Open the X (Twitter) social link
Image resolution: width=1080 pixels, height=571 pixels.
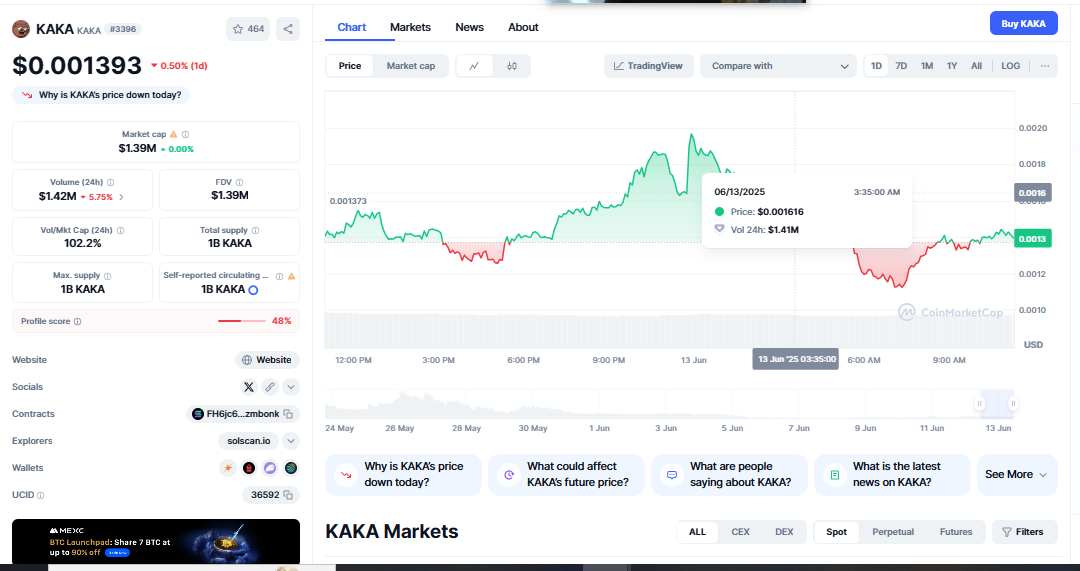click(249, 387)
